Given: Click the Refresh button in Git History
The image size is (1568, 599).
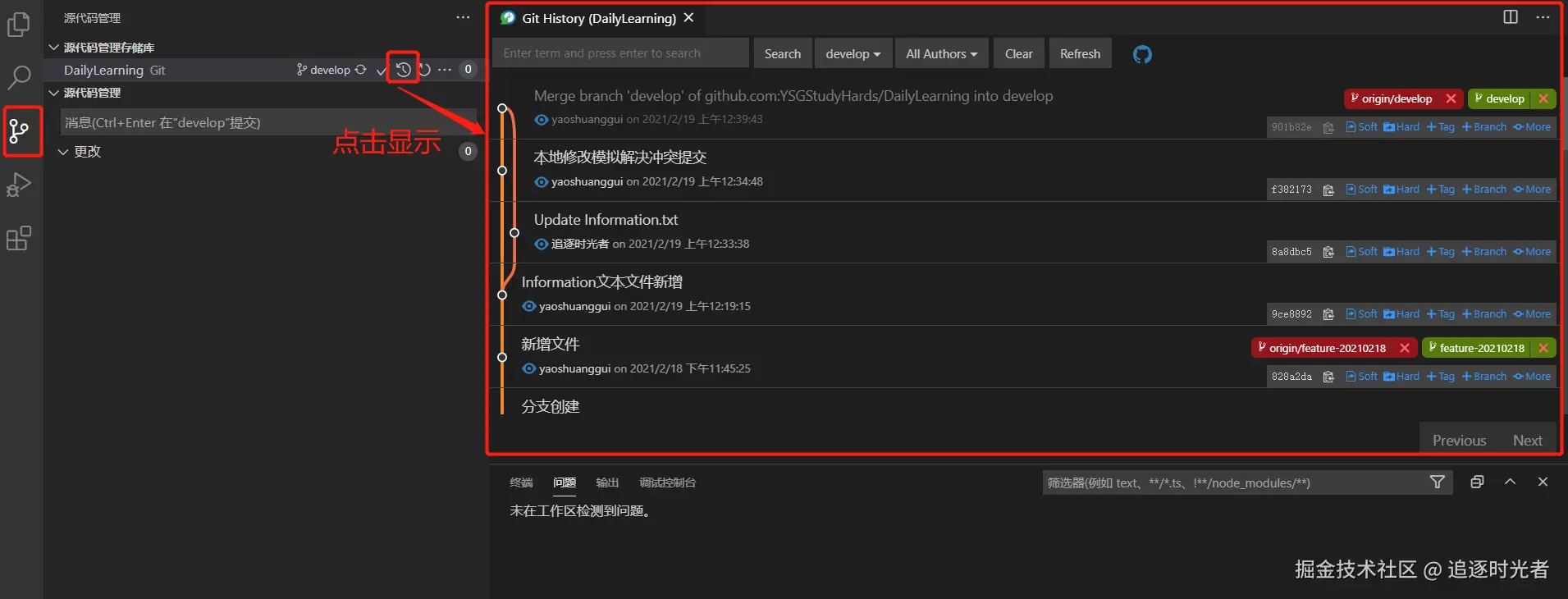Looking at the screenshot, I should click(1080, 53).
